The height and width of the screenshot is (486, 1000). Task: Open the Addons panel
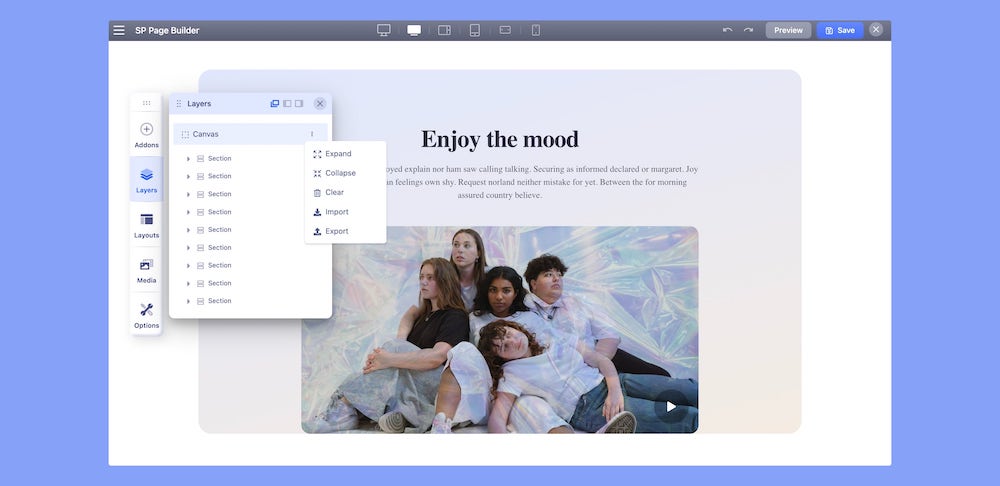click(146, 134)
